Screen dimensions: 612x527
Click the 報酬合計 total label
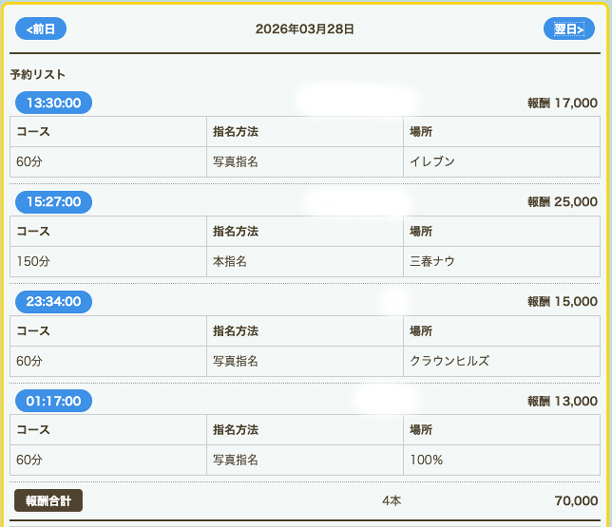(49, 500)
